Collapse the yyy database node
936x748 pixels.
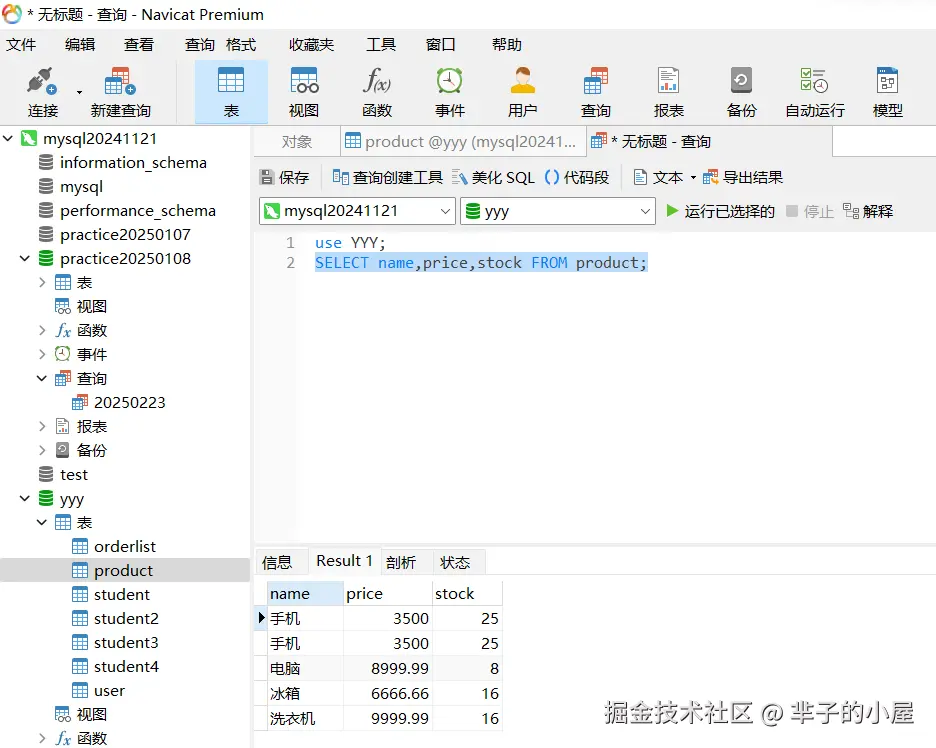24,498
